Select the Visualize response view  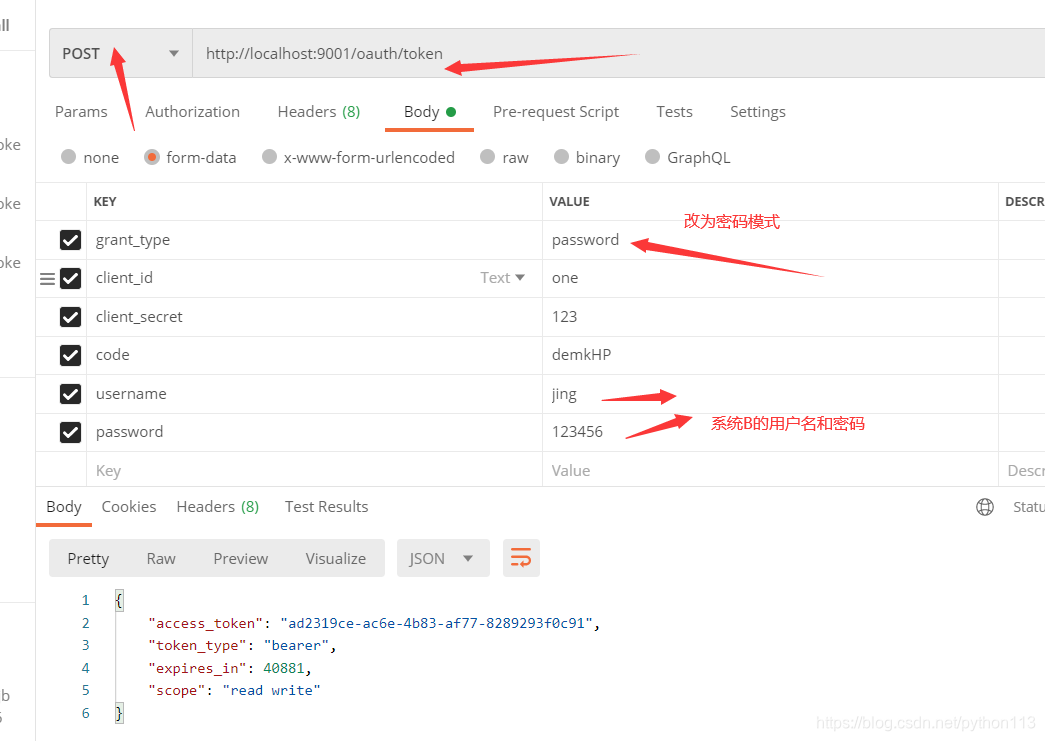[x=336, y=558]
